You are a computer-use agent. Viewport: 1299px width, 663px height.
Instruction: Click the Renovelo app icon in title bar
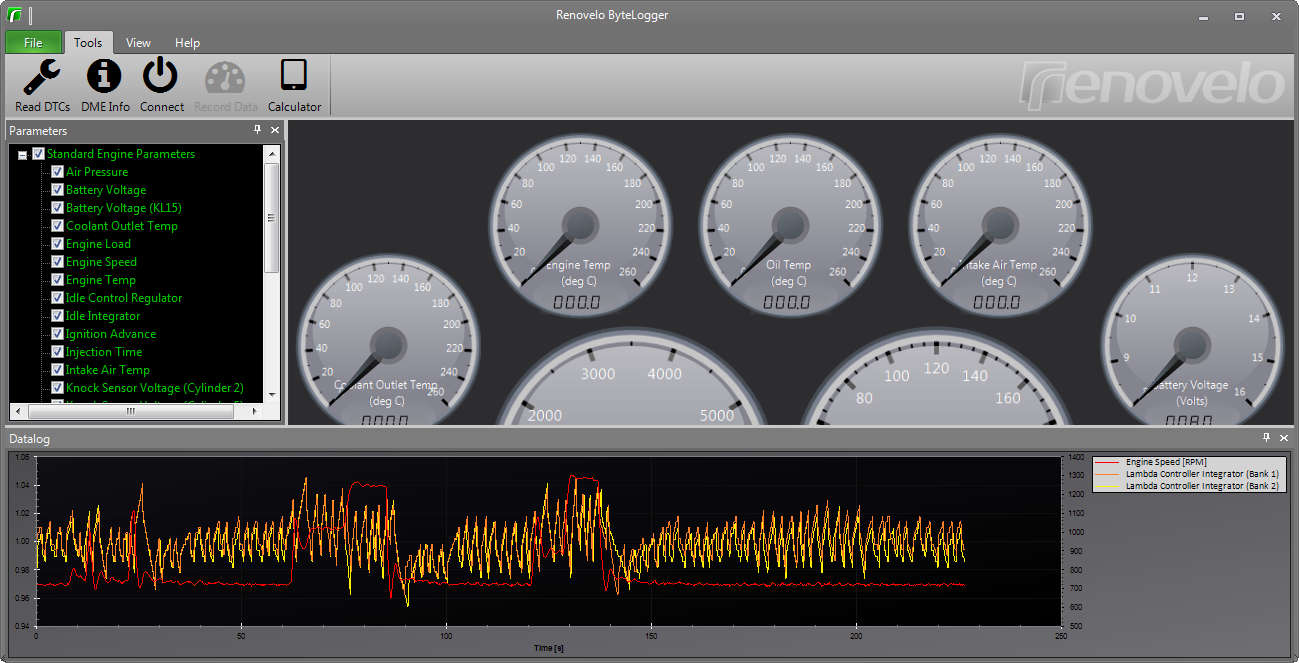pos(15,15)
